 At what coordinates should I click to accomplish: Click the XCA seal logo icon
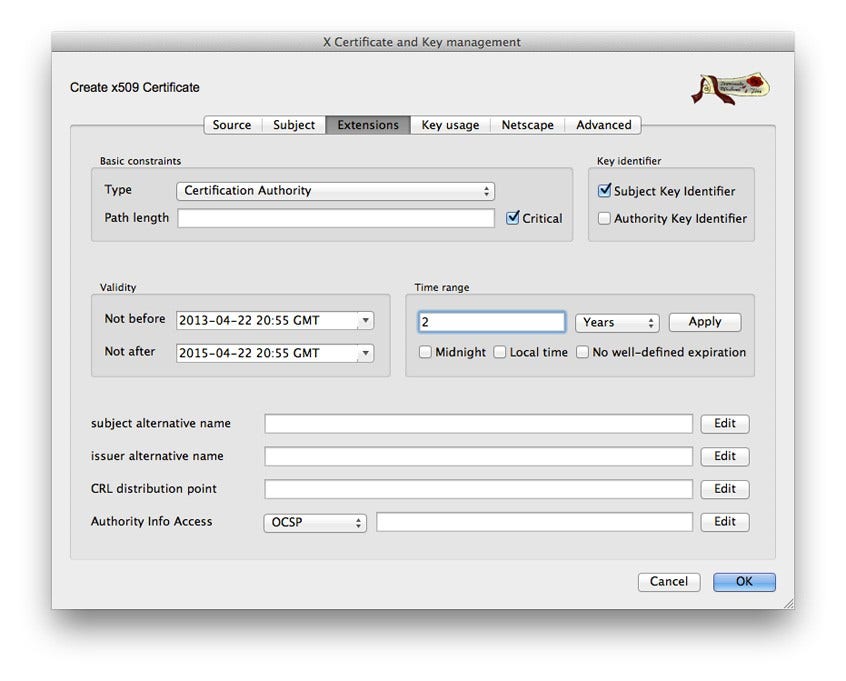(x=729, y=87)
